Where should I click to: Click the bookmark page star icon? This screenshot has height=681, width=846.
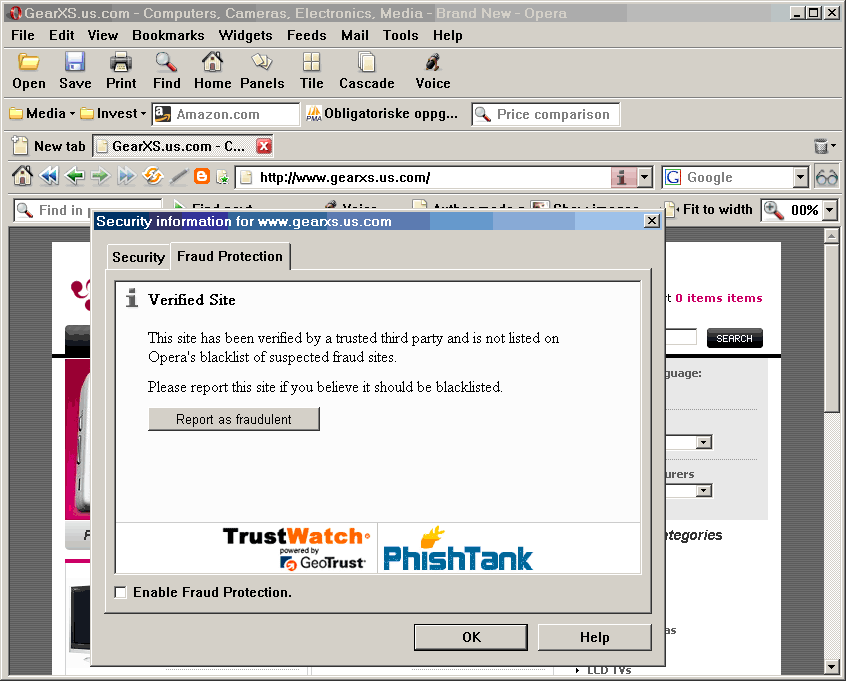pos(222,176)
